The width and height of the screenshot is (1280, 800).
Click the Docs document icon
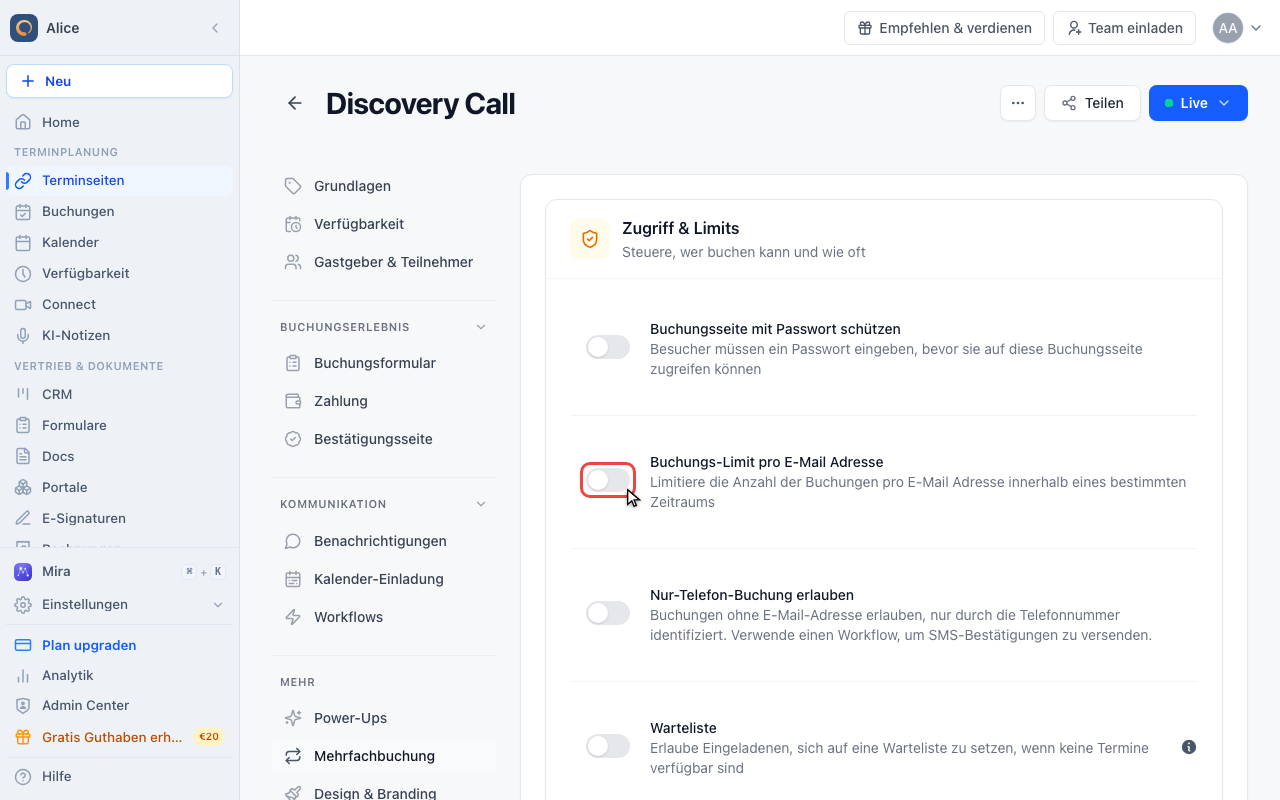(x=23, y=456)
